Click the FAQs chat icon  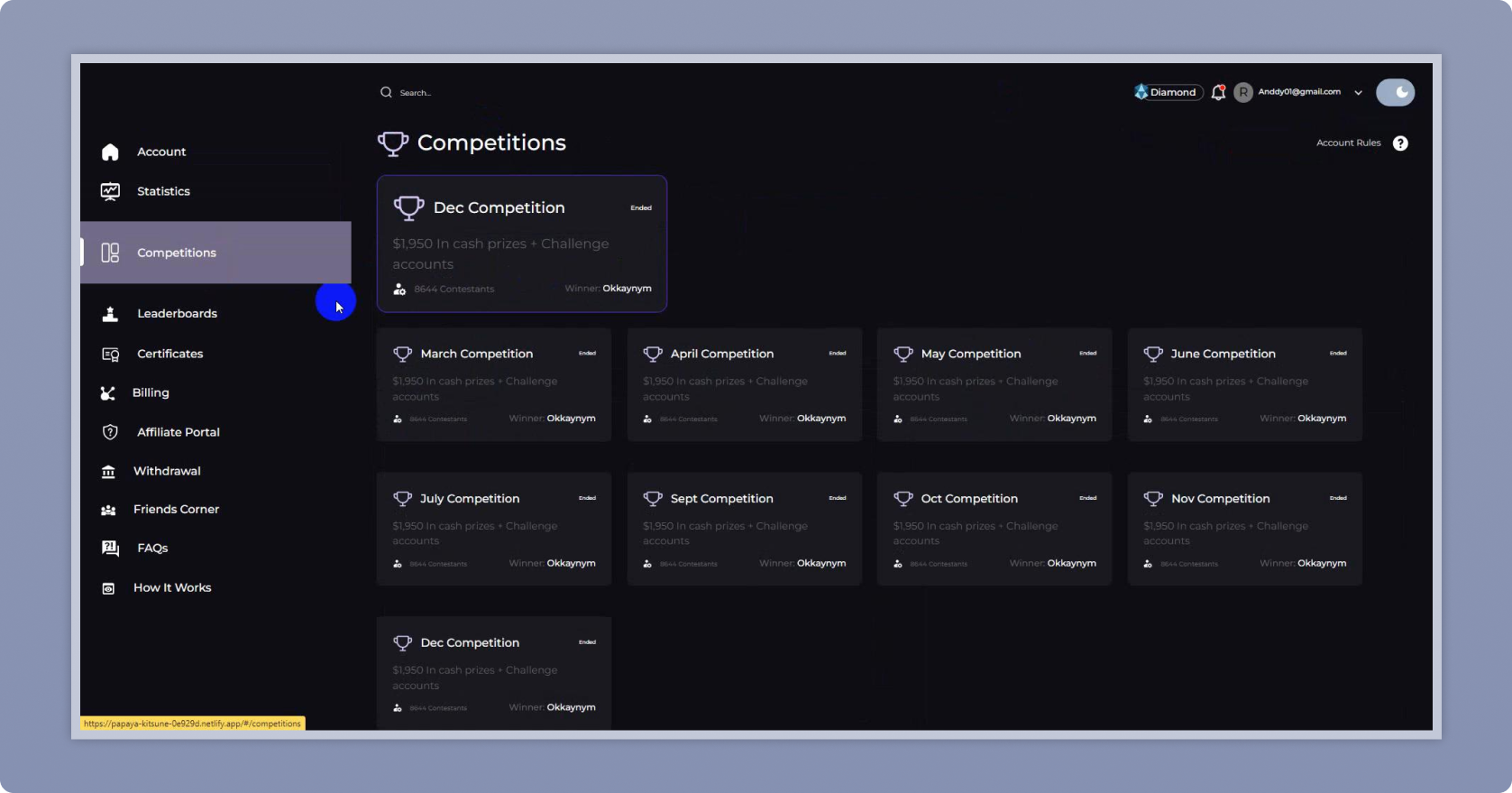(x=110, y=549)
